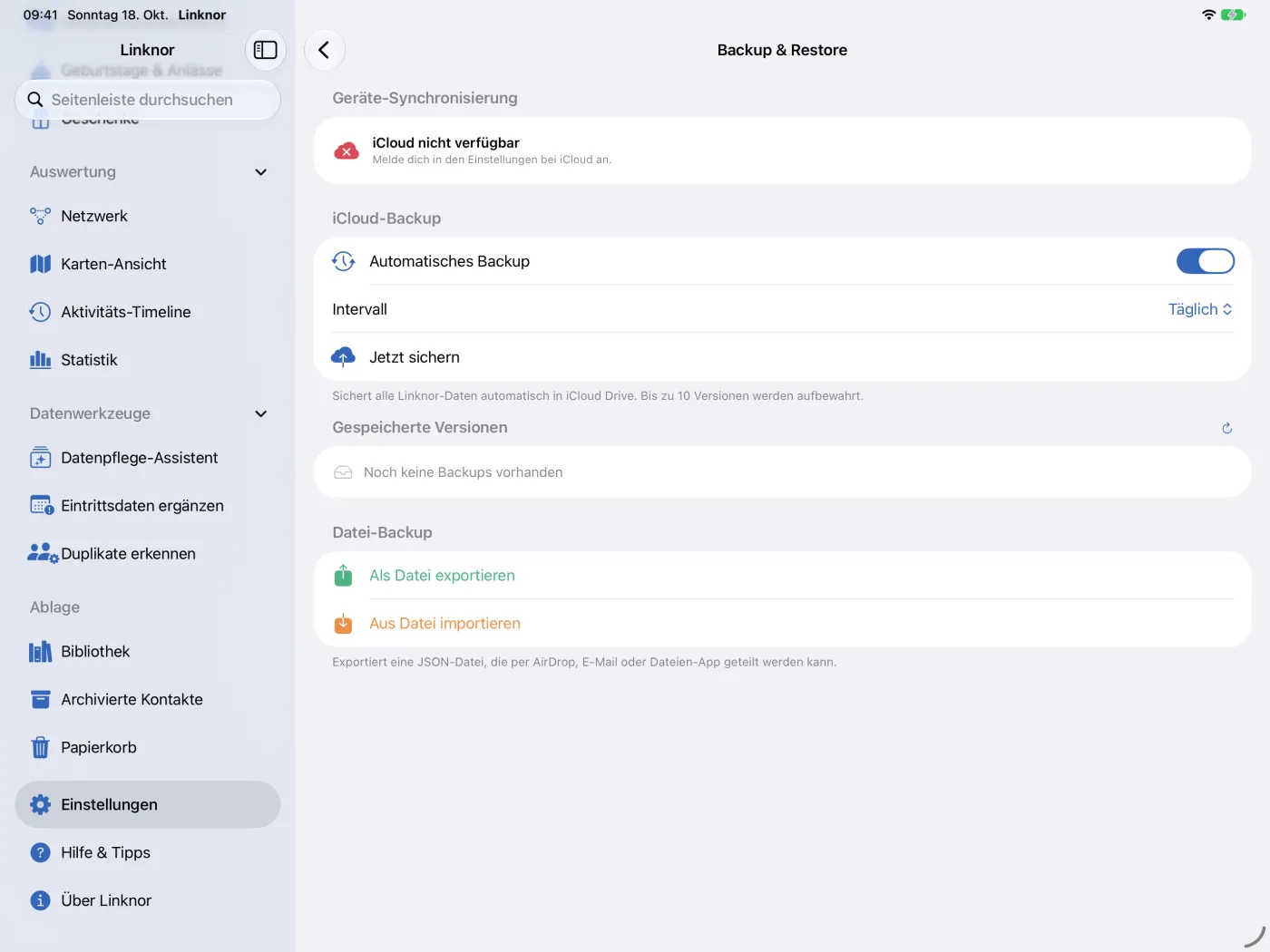Image resolution: width=1270 pixels, height=952 pixels.
Task: Open Duplikate erkennen in the sidebar
Action: click(x=148, y=553)
